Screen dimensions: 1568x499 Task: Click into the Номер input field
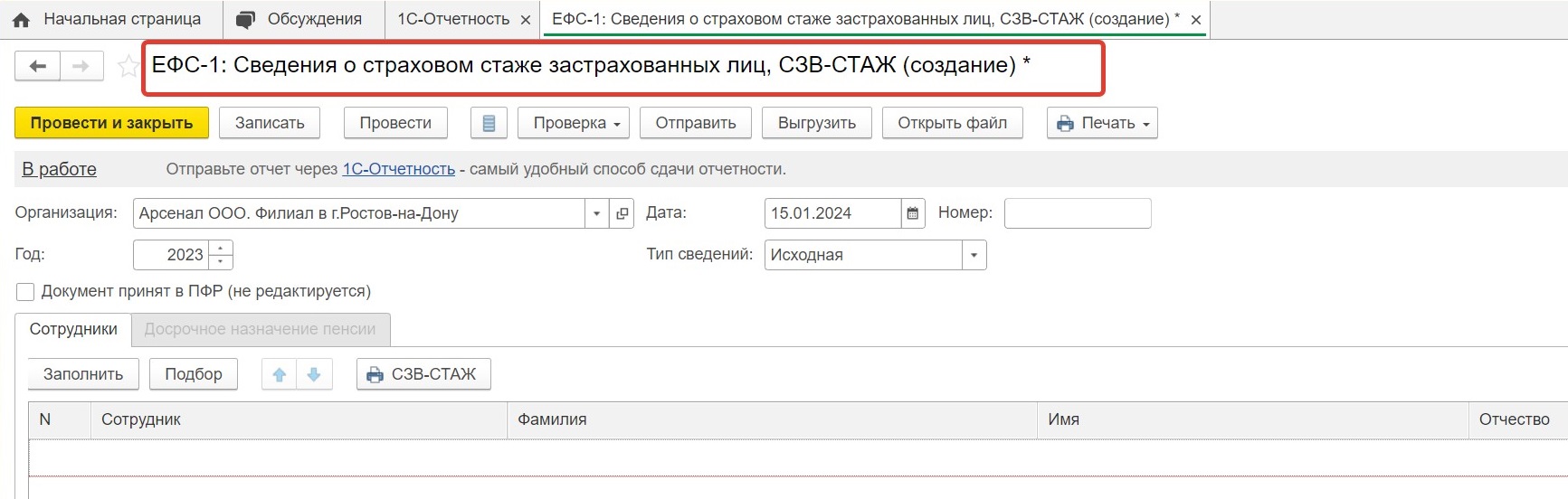point(1078,213)
